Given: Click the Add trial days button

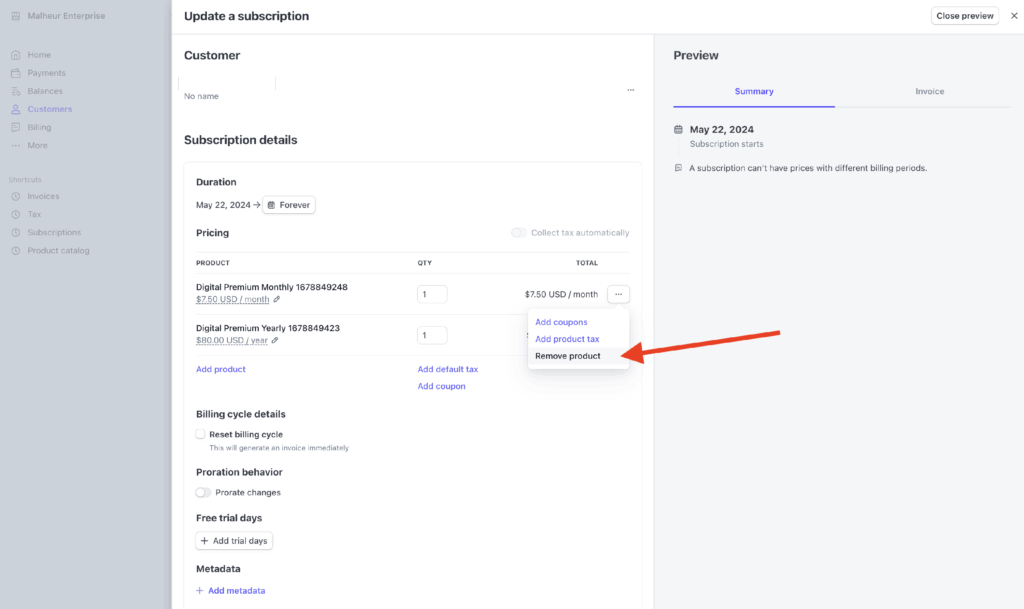Looking at the screenshot, I should pos(234,541).
